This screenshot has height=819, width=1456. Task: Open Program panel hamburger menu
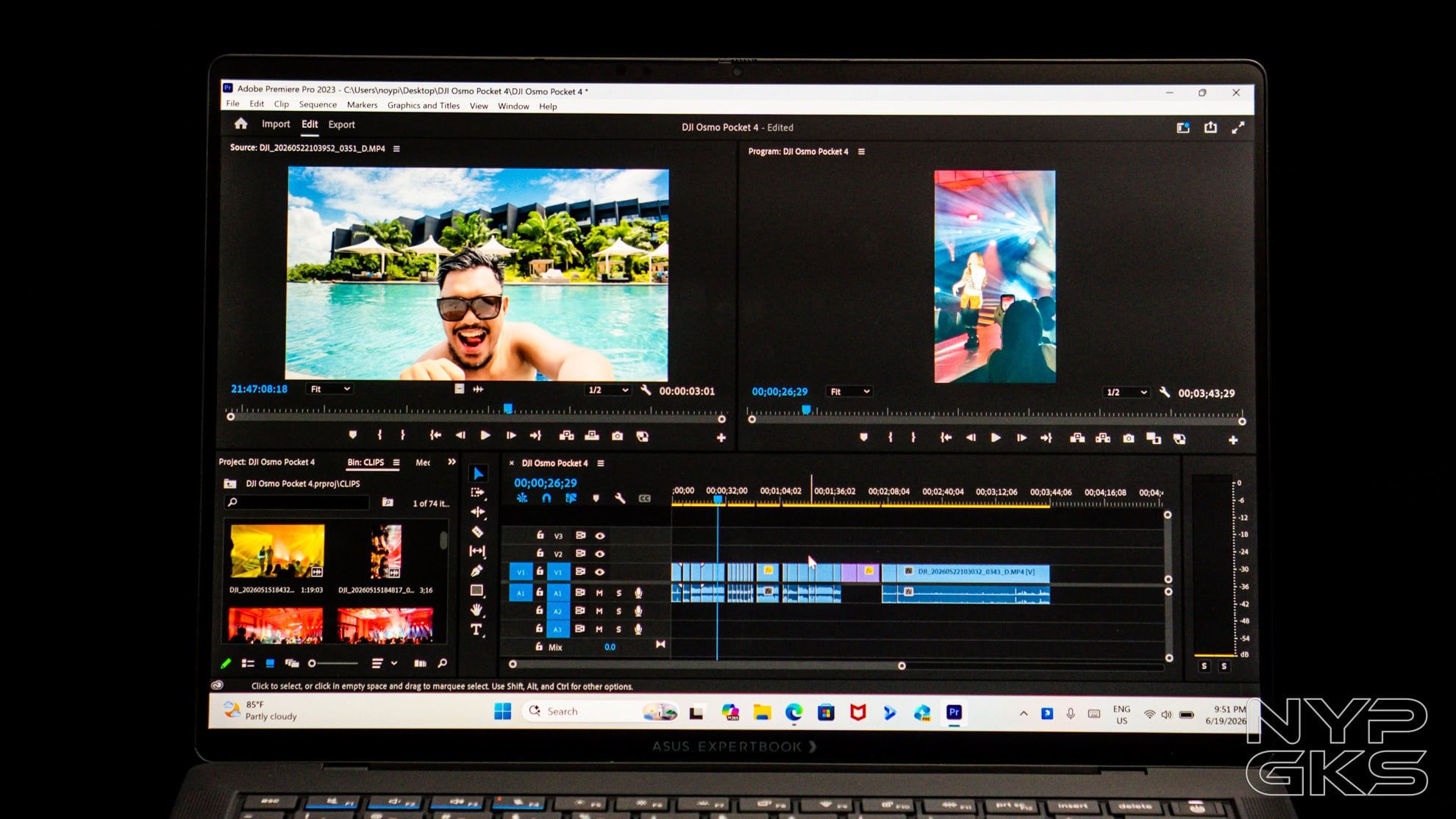tap(861, 151)
